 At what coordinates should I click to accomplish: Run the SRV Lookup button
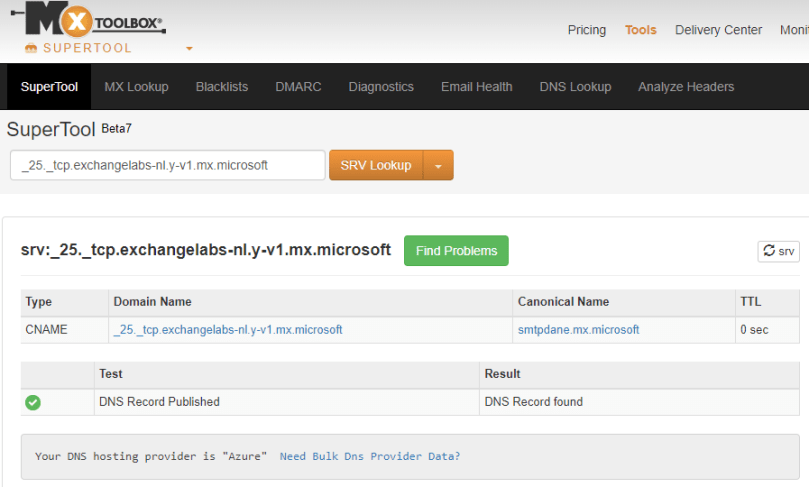(x=376, y=166)
